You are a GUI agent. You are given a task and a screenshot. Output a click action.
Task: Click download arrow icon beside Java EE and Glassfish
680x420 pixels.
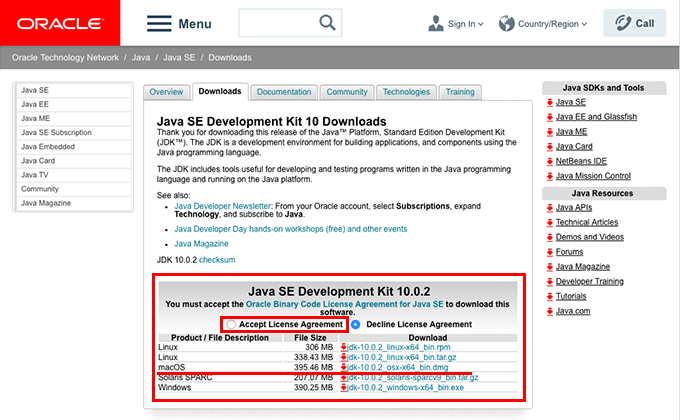pos(550,117)
